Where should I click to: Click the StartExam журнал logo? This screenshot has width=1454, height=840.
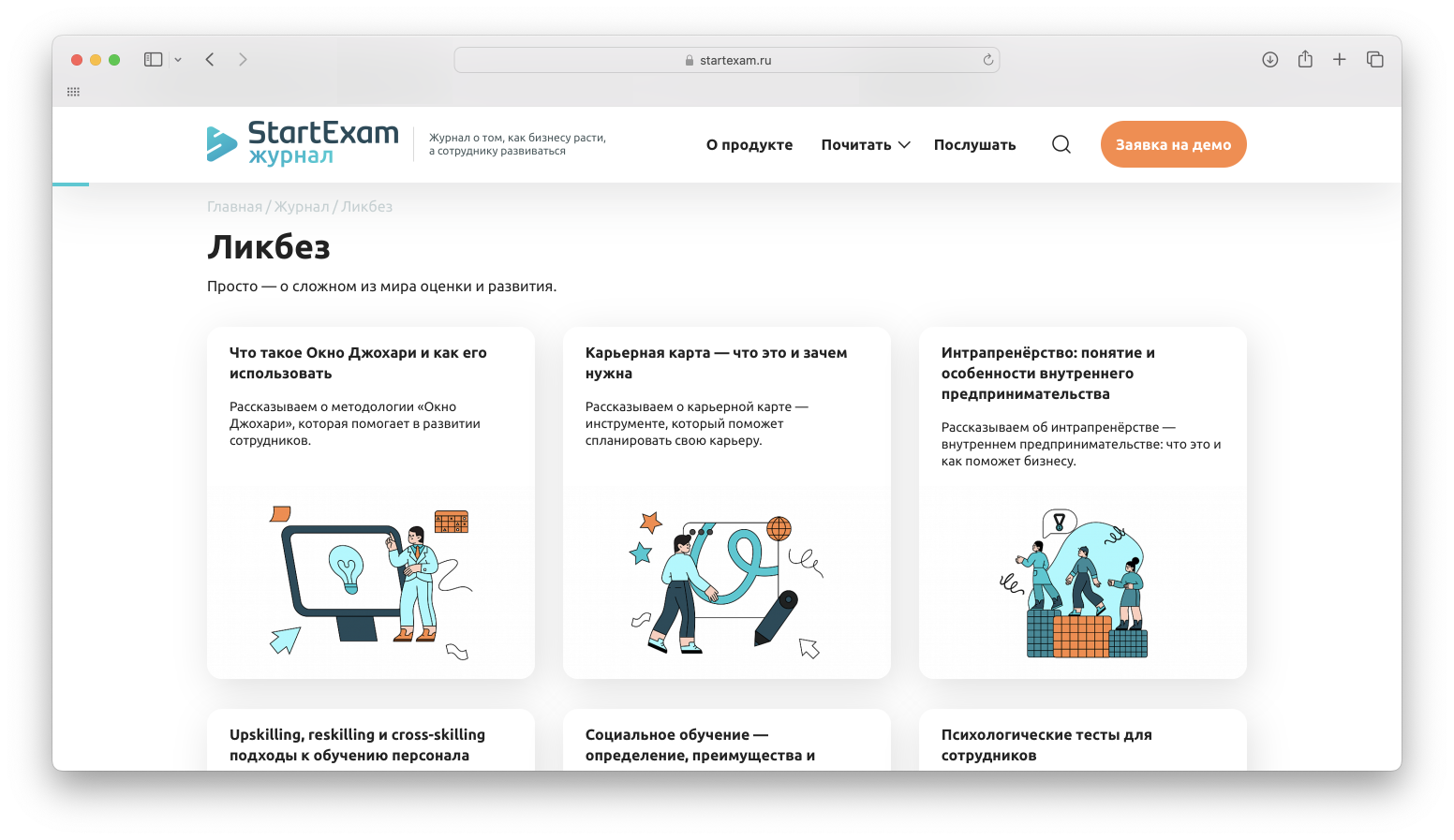[303, 143]
